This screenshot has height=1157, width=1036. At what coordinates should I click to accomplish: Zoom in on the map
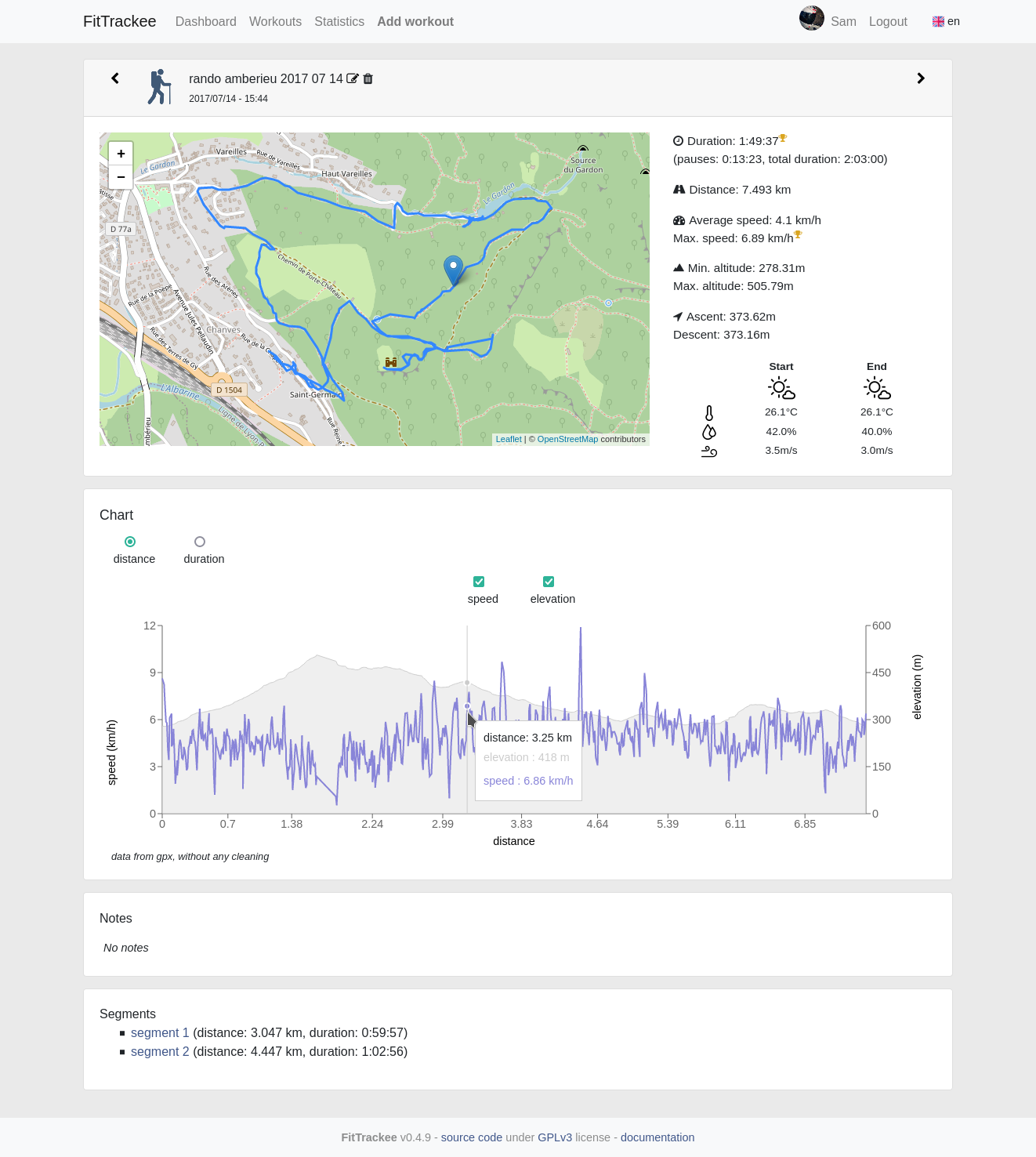click(x=121, y=154)
